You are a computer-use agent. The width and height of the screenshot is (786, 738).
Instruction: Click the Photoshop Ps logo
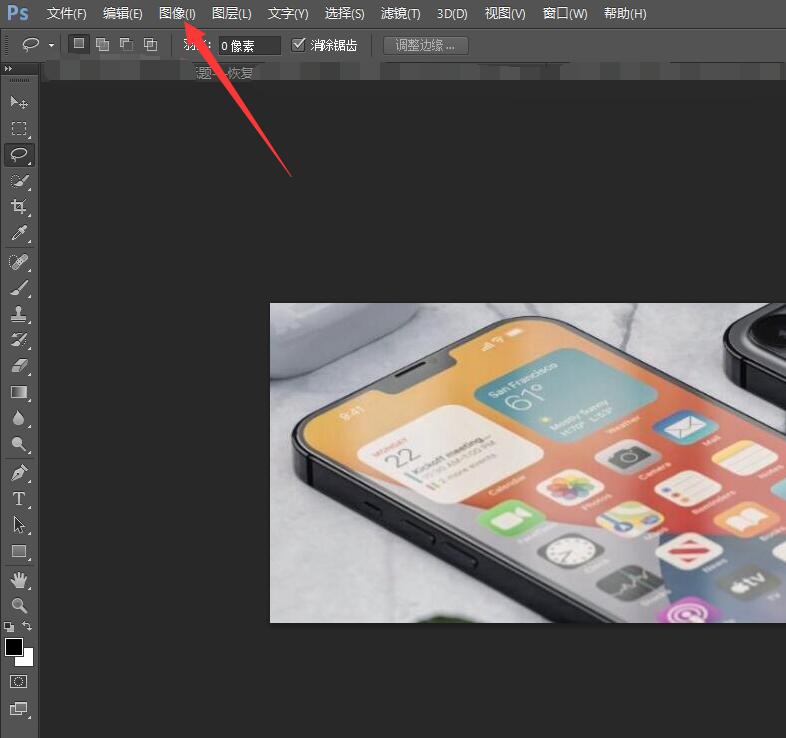pyautogui.click(x=18, y=13)
